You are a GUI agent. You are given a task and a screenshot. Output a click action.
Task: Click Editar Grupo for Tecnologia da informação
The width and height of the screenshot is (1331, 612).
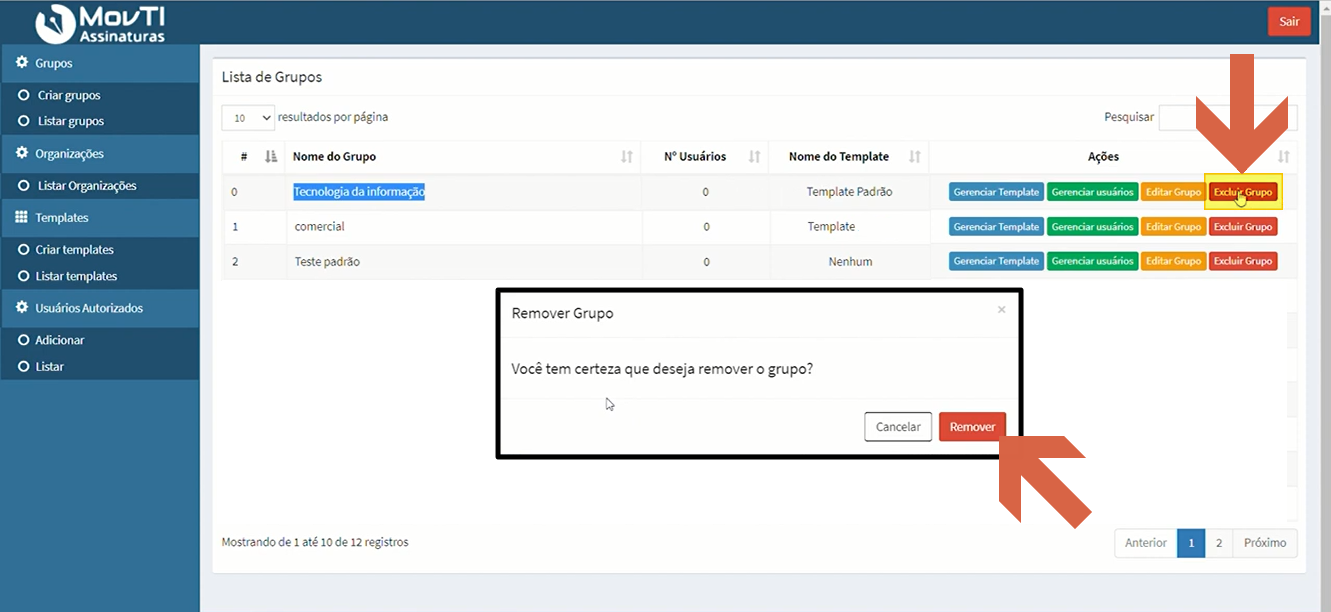[x=1173, y=192]
